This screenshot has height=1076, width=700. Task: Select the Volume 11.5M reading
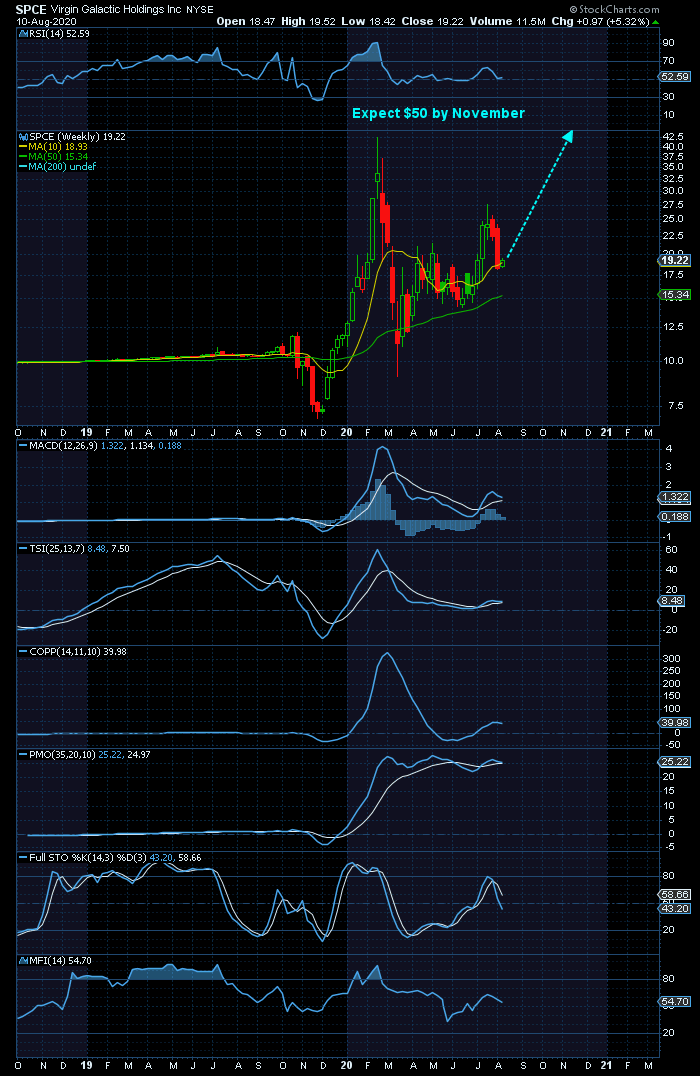508,21
